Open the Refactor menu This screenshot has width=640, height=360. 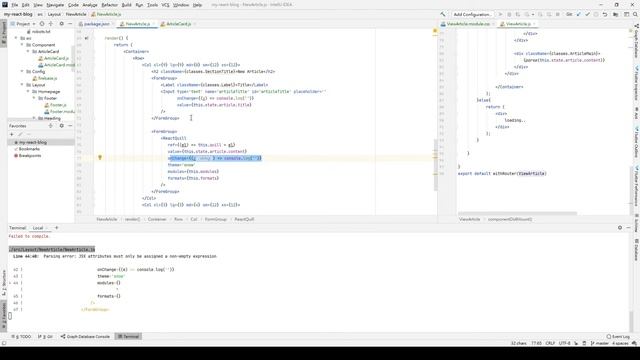tap(109, 5)
